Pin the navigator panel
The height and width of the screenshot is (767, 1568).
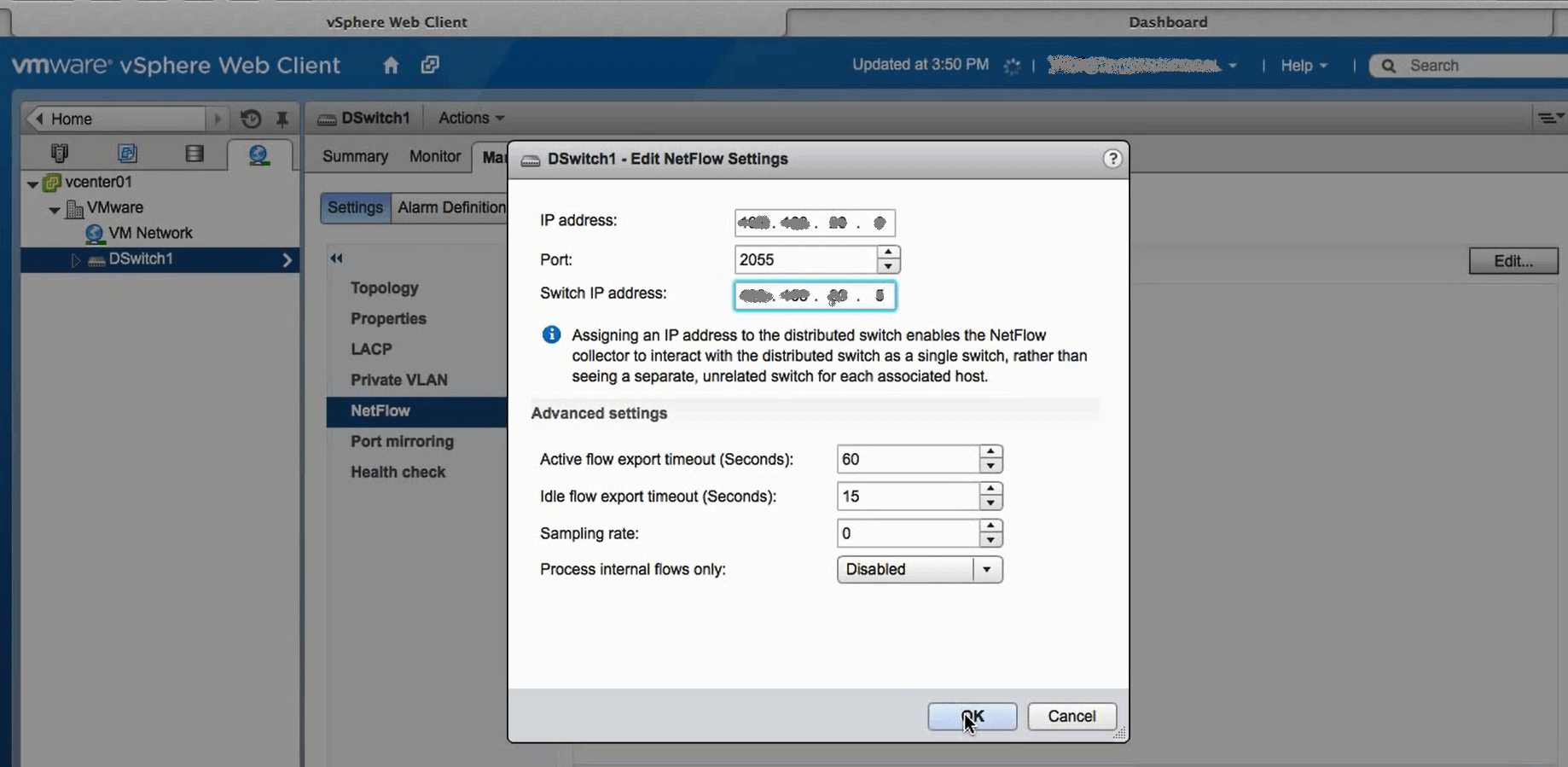click(x=282, y=119)
